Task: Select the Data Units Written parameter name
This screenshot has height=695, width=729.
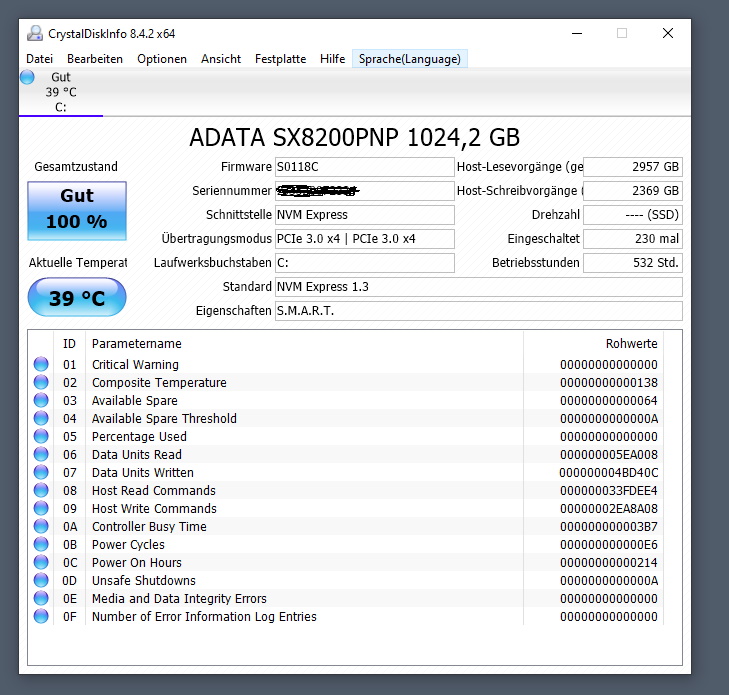Action: coord(143,473)
